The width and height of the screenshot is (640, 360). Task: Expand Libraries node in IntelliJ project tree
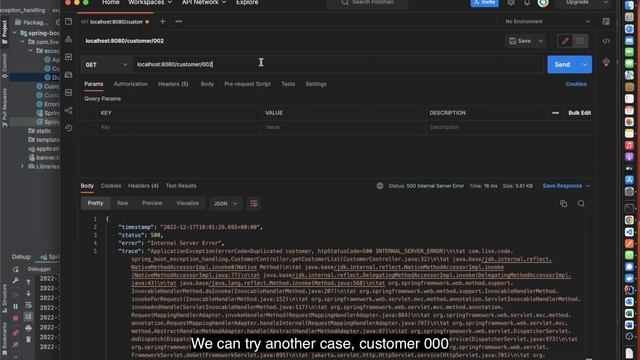click(x=22, y=166)
